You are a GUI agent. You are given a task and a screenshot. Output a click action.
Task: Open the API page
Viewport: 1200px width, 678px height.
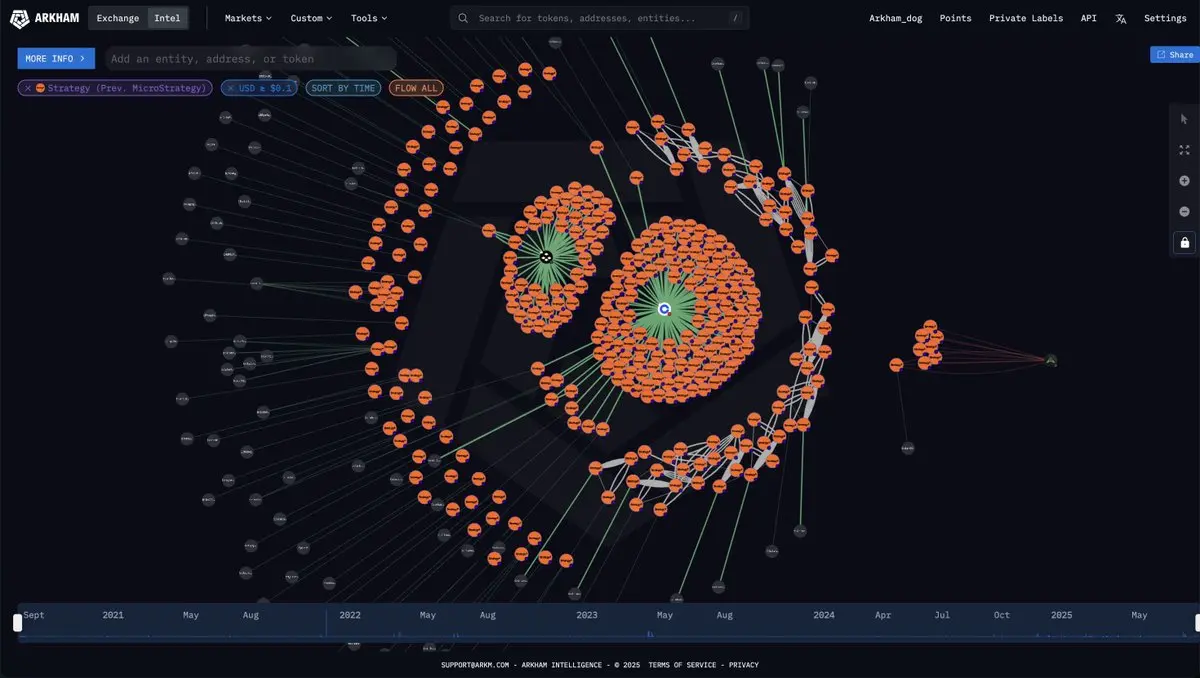(x=1089, y=18)
